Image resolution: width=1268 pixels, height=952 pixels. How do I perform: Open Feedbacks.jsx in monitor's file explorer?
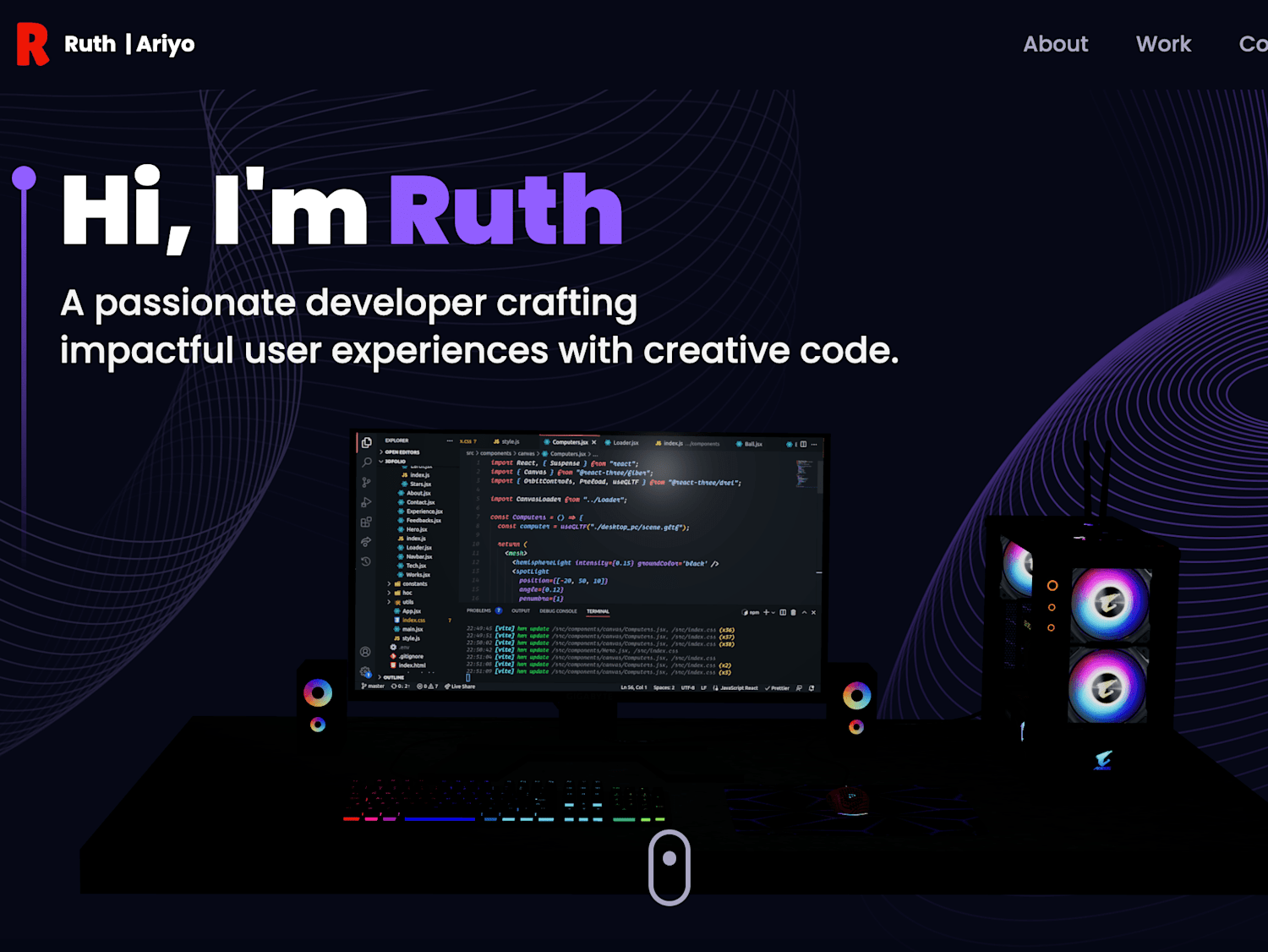[419, 520]
